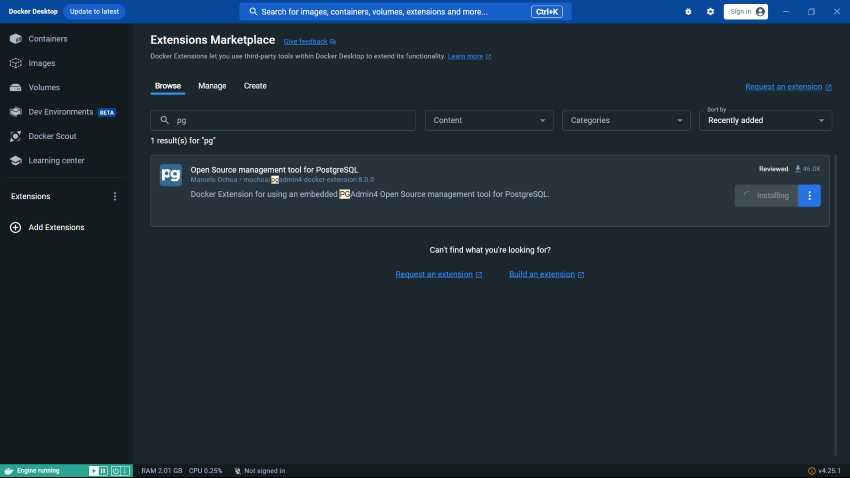
Task: Open the Build an extension link
Action: pos(542,274)
